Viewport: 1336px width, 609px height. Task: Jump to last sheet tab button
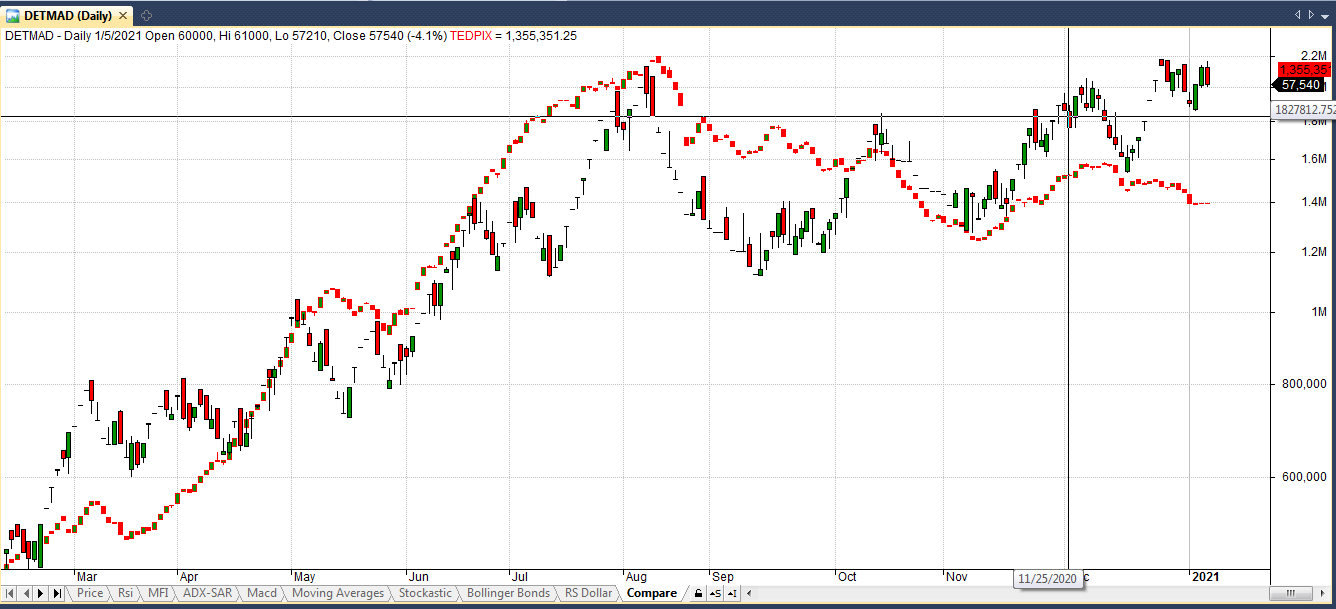tap(58, 594)
